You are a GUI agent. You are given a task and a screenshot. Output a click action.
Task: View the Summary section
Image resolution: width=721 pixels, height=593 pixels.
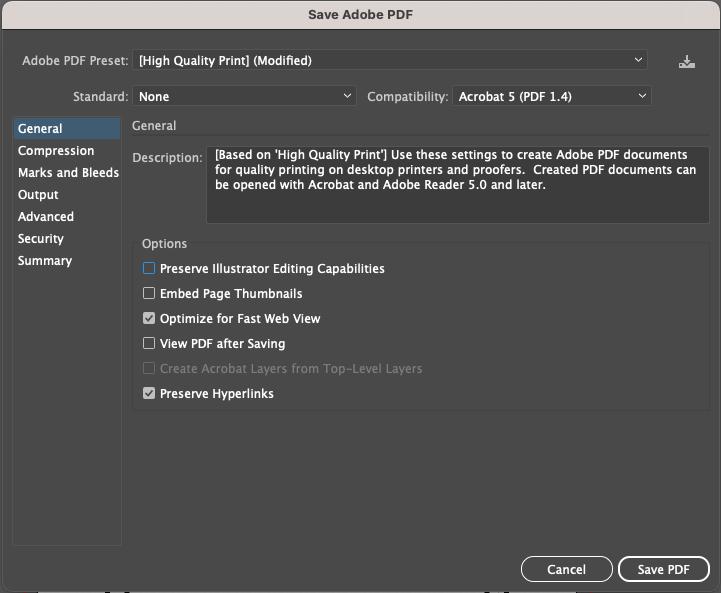click(x=45, y=261)
